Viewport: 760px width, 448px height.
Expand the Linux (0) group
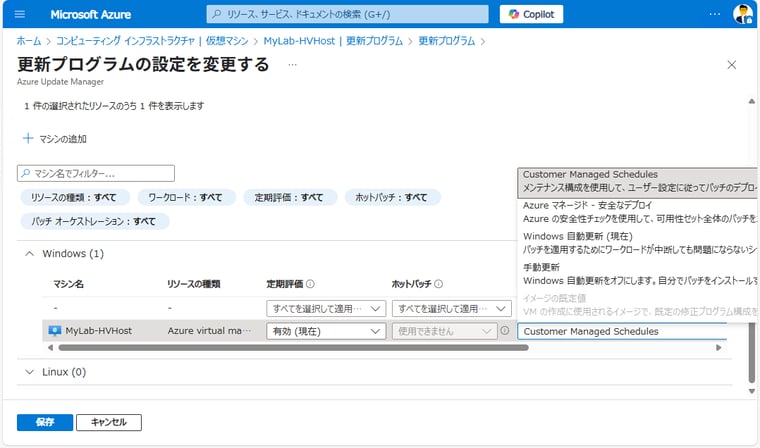(30, 372)
